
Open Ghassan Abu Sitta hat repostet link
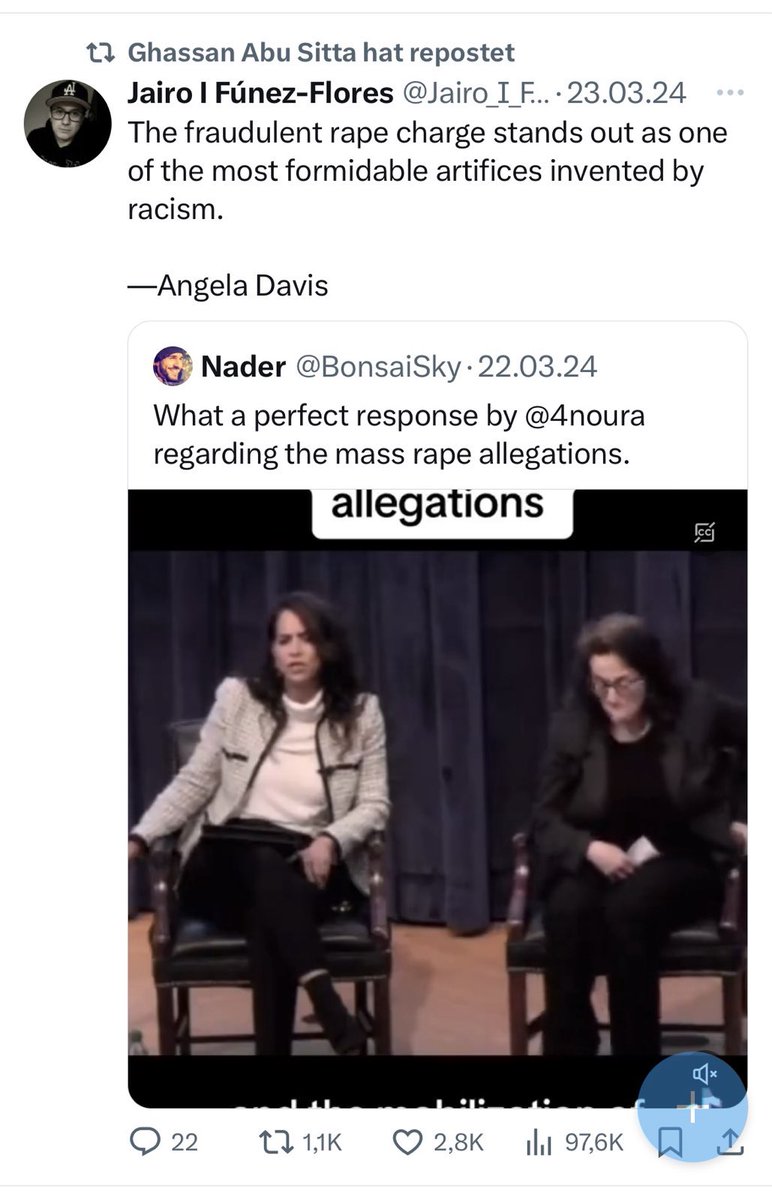coord(320,51)
